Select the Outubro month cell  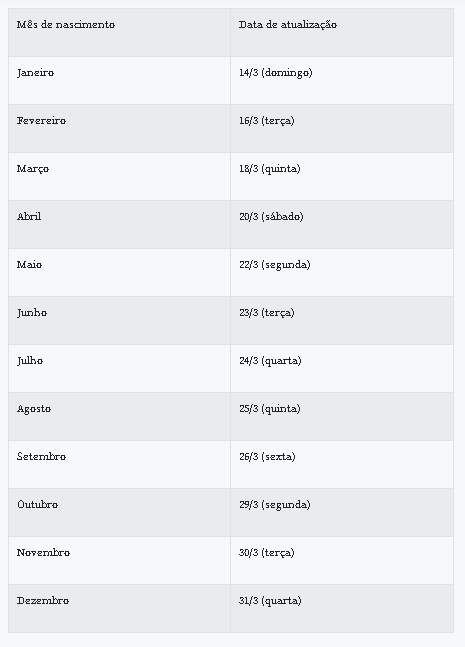click(x=119, y=512)
